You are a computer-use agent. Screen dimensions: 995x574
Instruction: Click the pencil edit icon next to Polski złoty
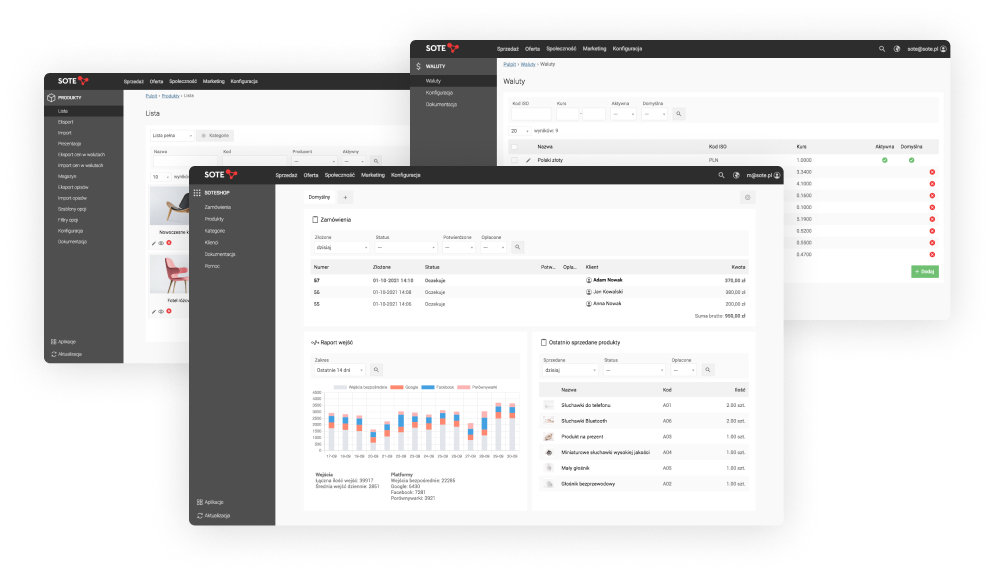528,160
